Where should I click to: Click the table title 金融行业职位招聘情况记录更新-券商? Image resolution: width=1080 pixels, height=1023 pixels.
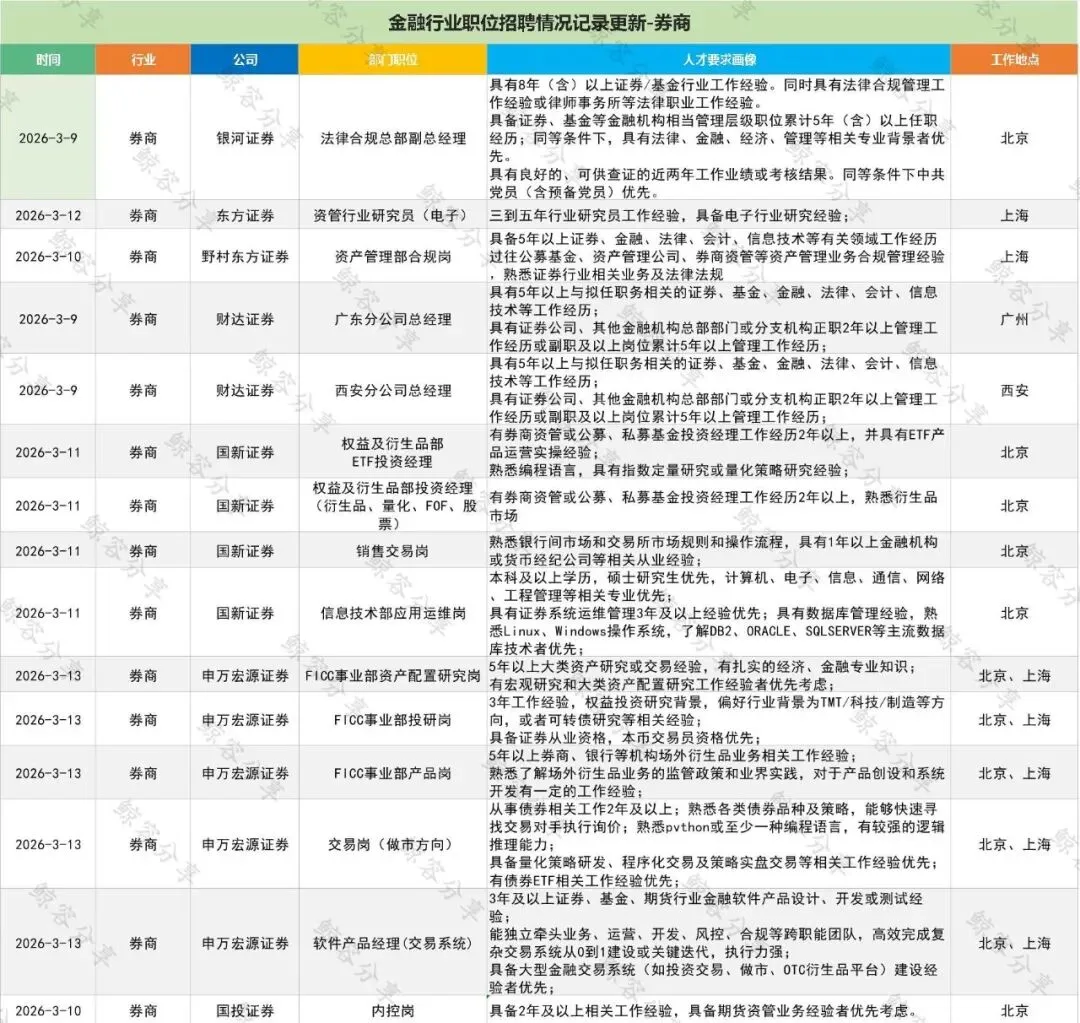pyautogui.click(x=539, y=23)
